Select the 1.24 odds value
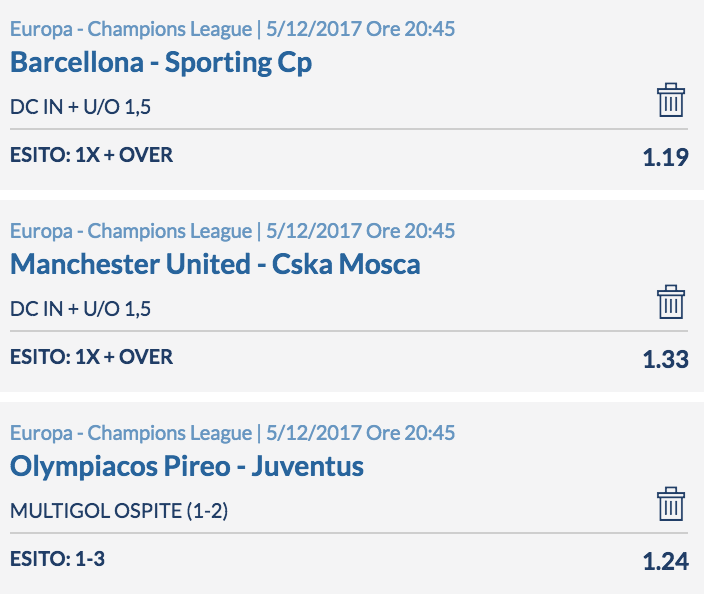This screenshot has height=596, width=704. [x=665, y=561]
